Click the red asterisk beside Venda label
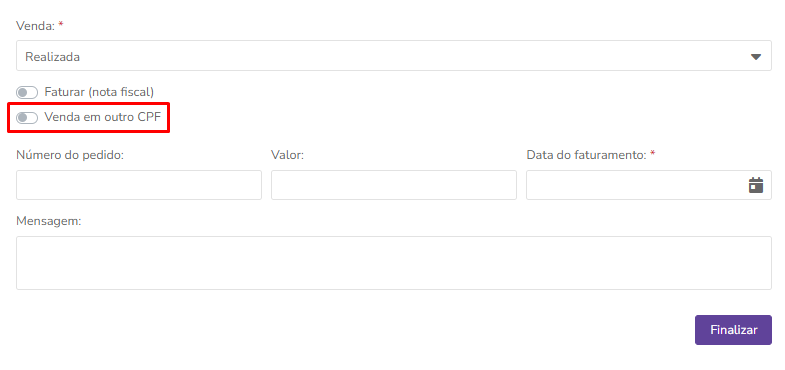 61,24
